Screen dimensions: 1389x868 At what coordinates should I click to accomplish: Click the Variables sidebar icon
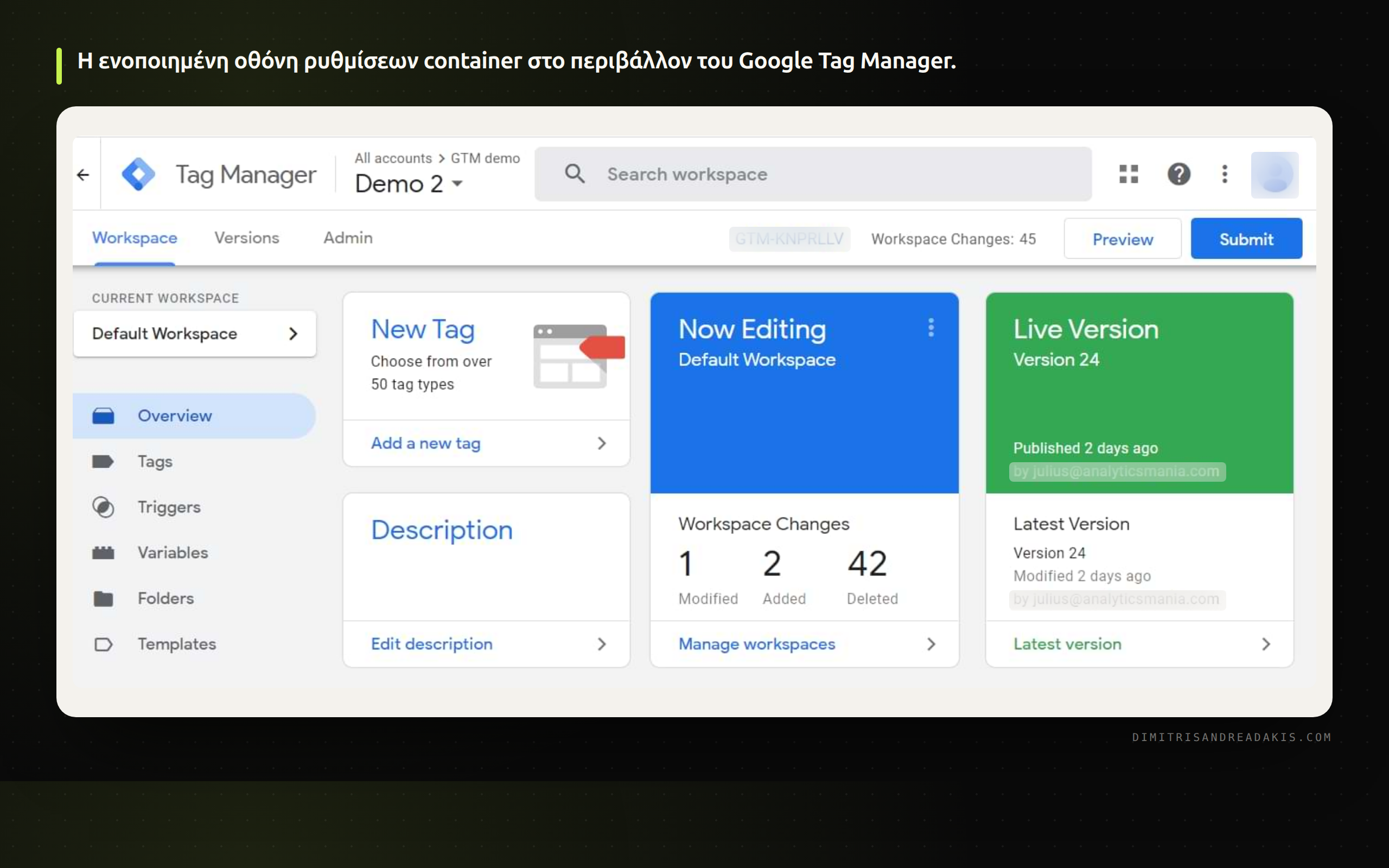[x=103, y=553]
